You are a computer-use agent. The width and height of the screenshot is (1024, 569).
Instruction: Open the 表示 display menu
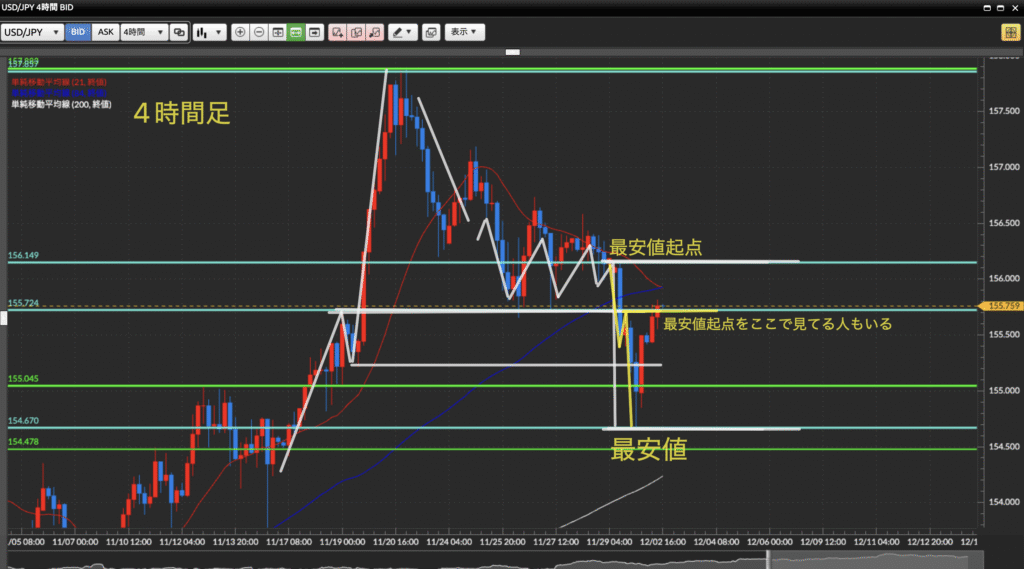point(464,32)
